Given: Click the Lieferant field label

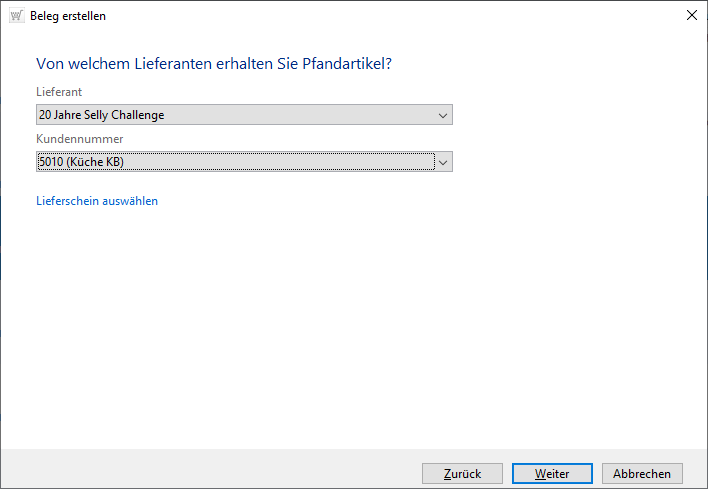Looking at the screenshot, I should (x=59, y=92).
